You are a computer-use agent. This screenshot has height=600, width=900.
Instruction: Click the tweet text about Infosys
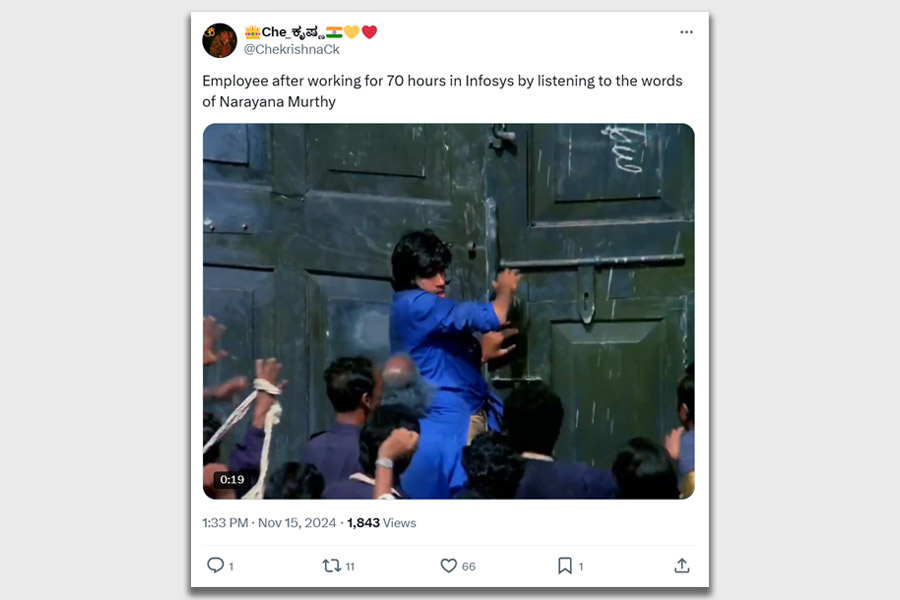[x=442, y=91]
